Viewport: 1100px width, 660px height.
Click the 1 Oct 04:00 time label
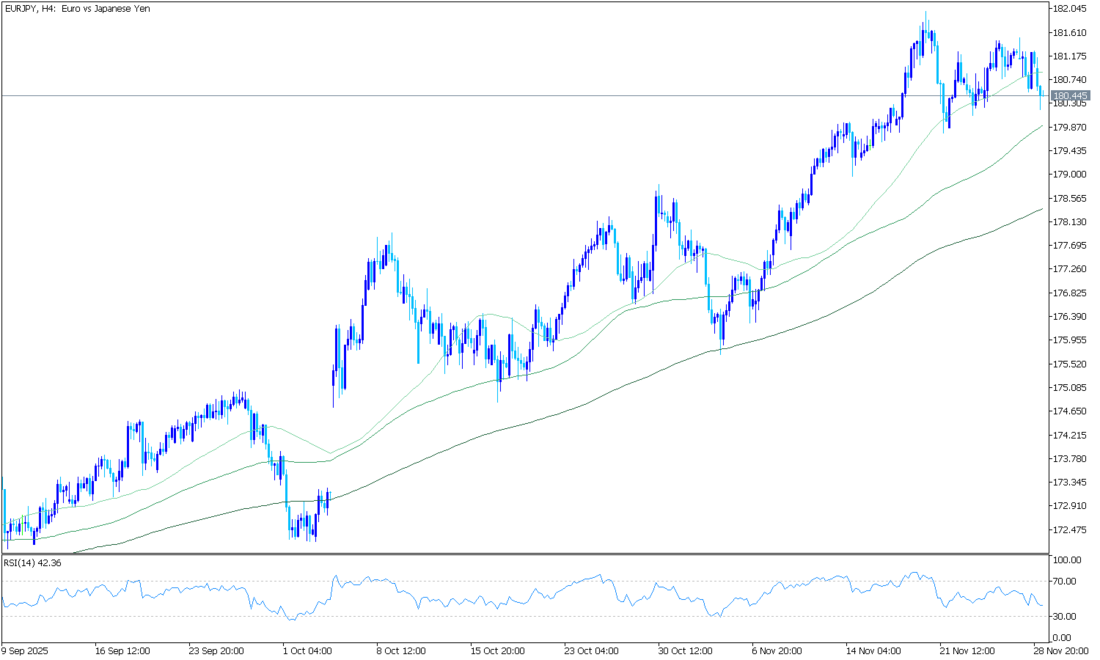point(309,648)
